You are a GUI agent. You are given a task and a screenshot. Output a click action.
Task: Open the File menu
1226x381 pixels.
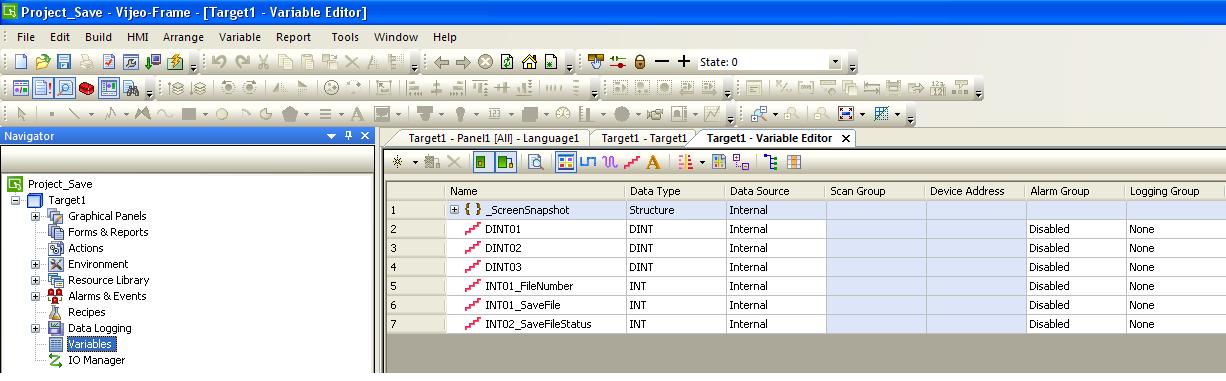pyautogui.click(x=26, y=37)
